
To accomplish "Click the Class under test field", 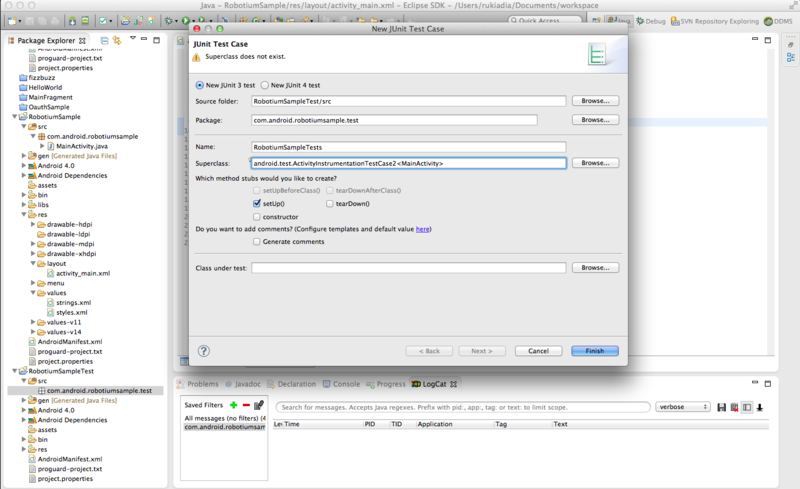I will coord(408,268).
